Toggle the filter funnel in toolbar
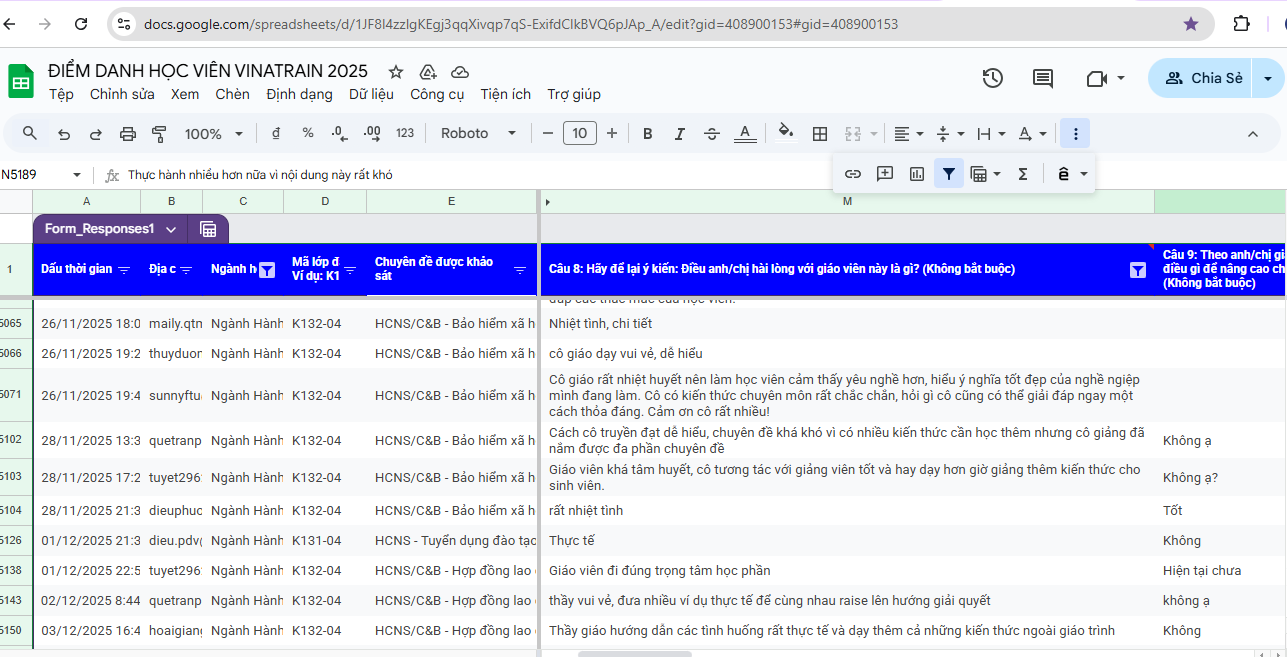This screenshot has width=1287, height=657. coord(948,174)
